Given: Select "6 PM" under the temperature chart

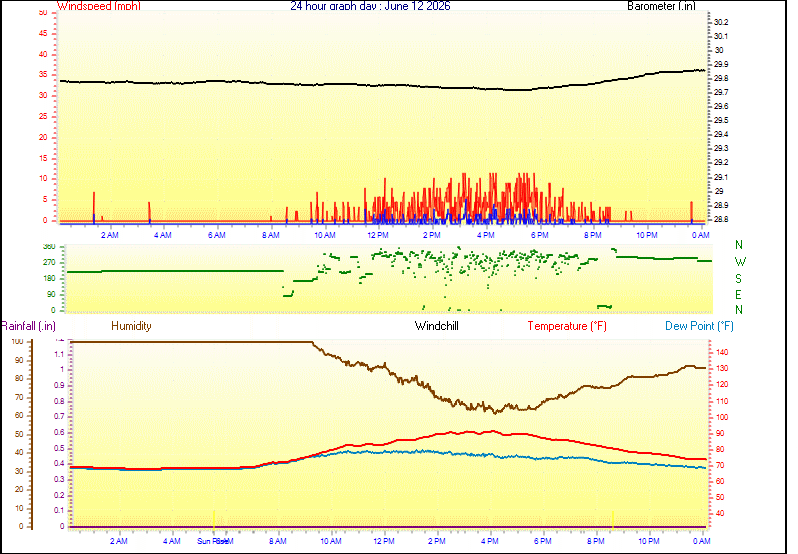Looking at the screenshot, I should click(x=543, y=541).
